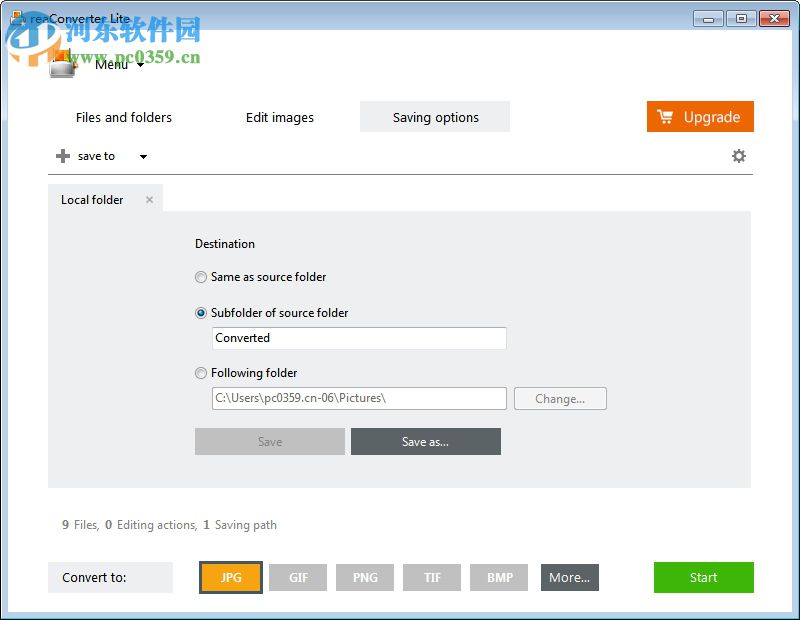Click the 'Destination' heading

225,244
